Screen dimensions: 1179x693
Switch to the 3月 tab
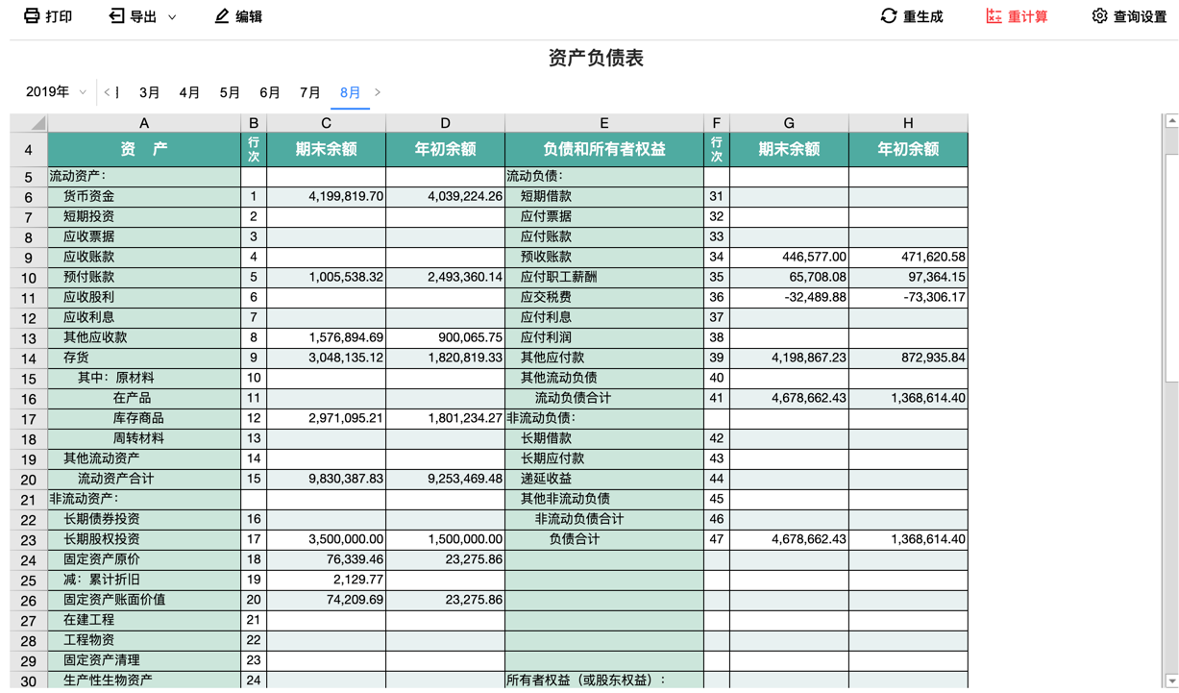150,92
